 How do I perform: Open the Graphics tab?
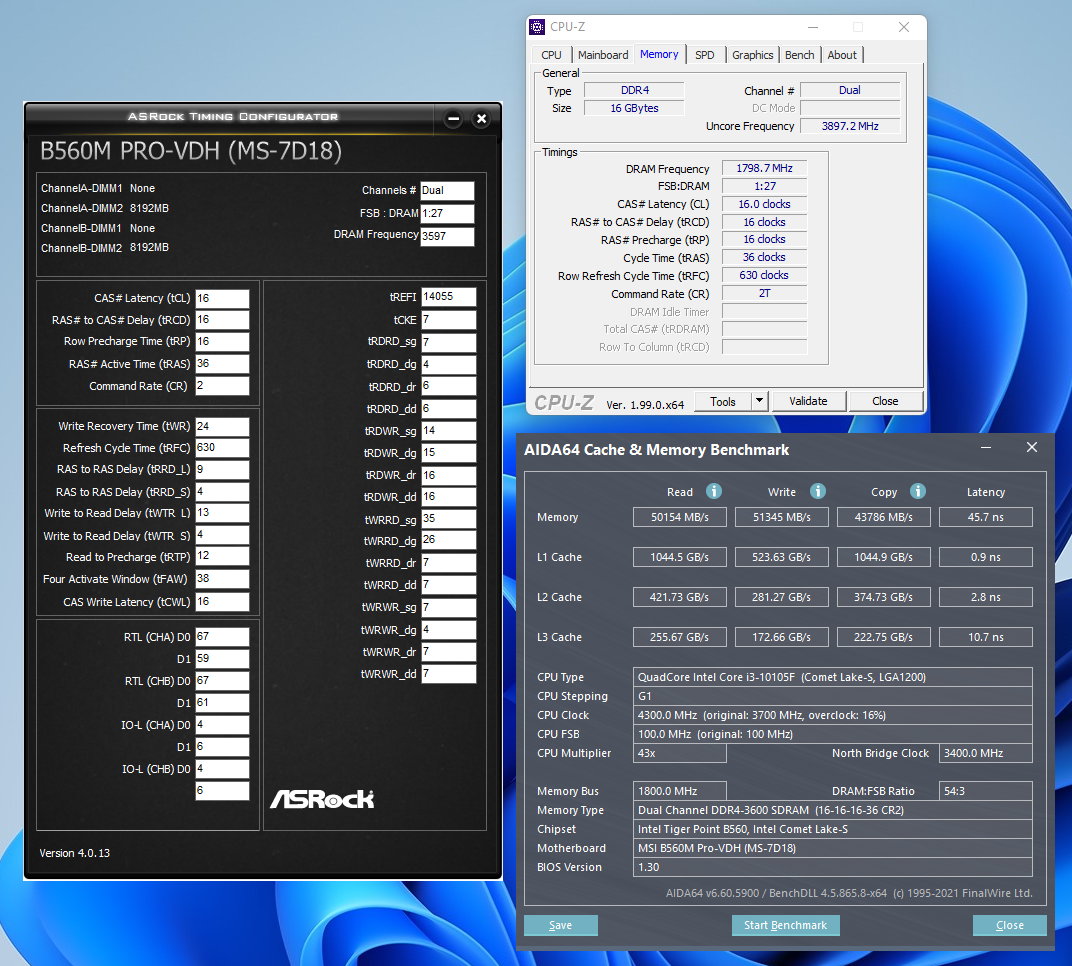(752, 55)
